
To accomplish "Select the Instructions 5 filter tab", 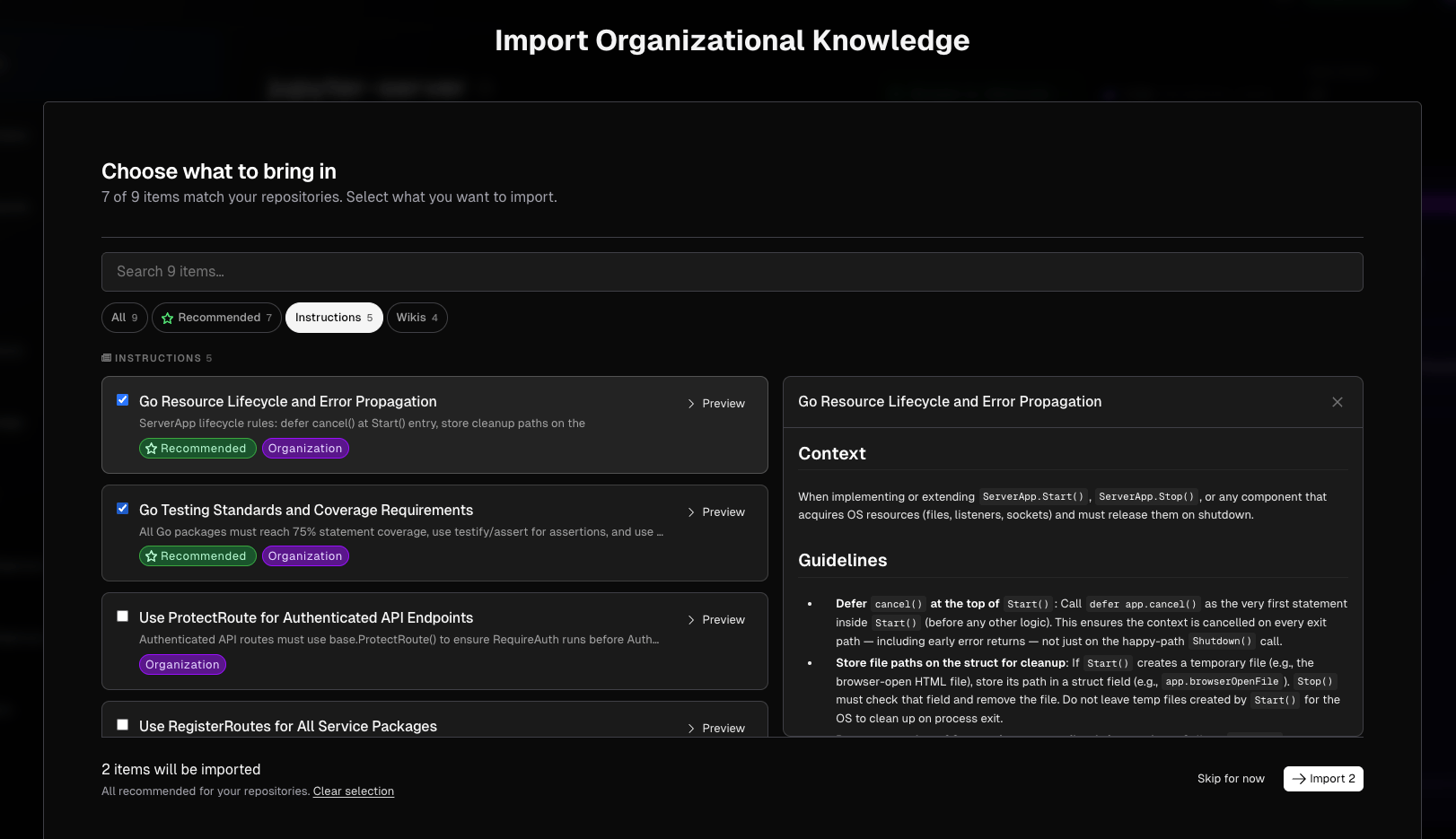I will click(x=334, y=318).
